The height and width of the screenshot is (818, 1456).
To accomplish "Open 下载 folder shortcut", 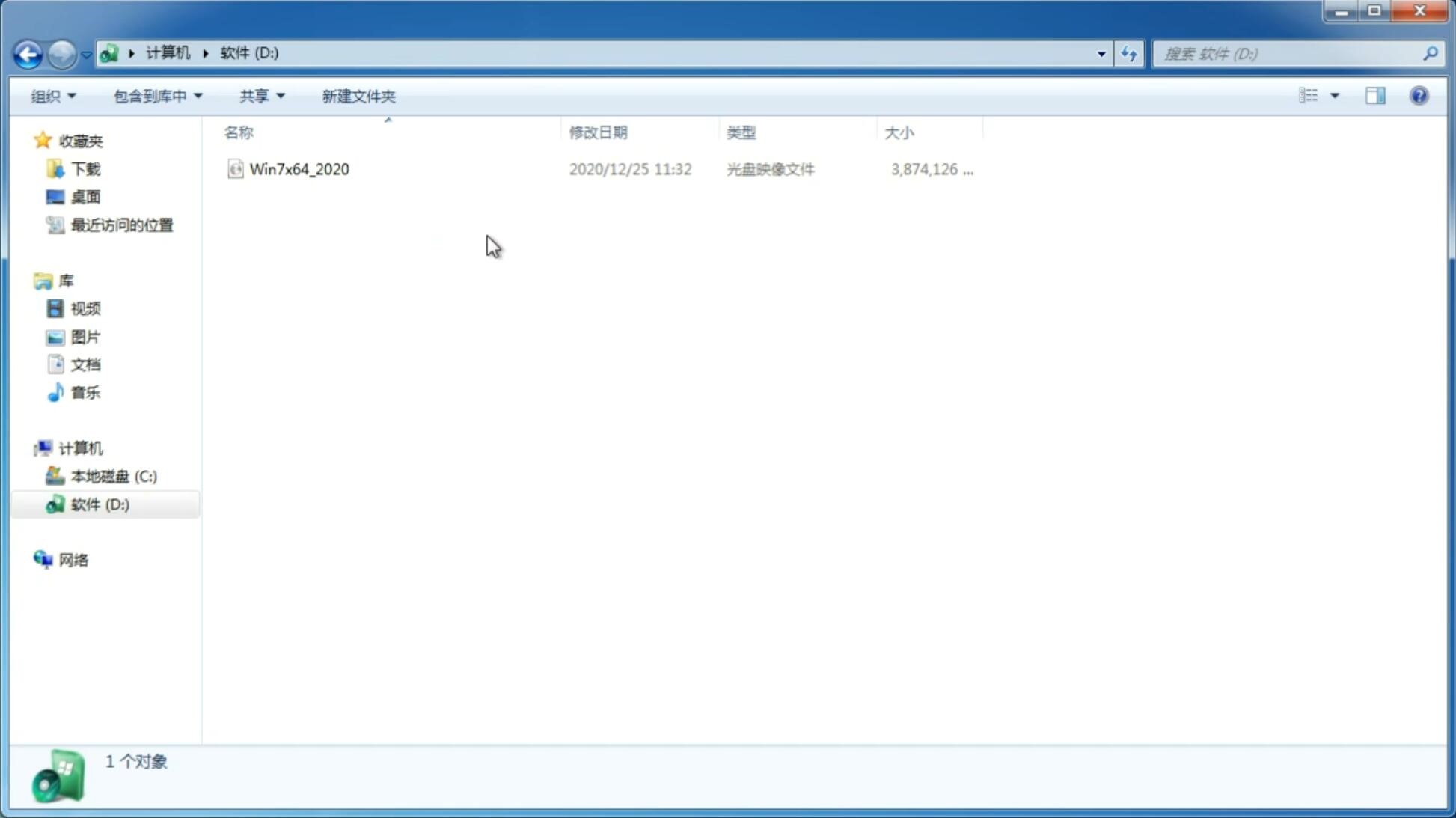I will pos(85,168).
